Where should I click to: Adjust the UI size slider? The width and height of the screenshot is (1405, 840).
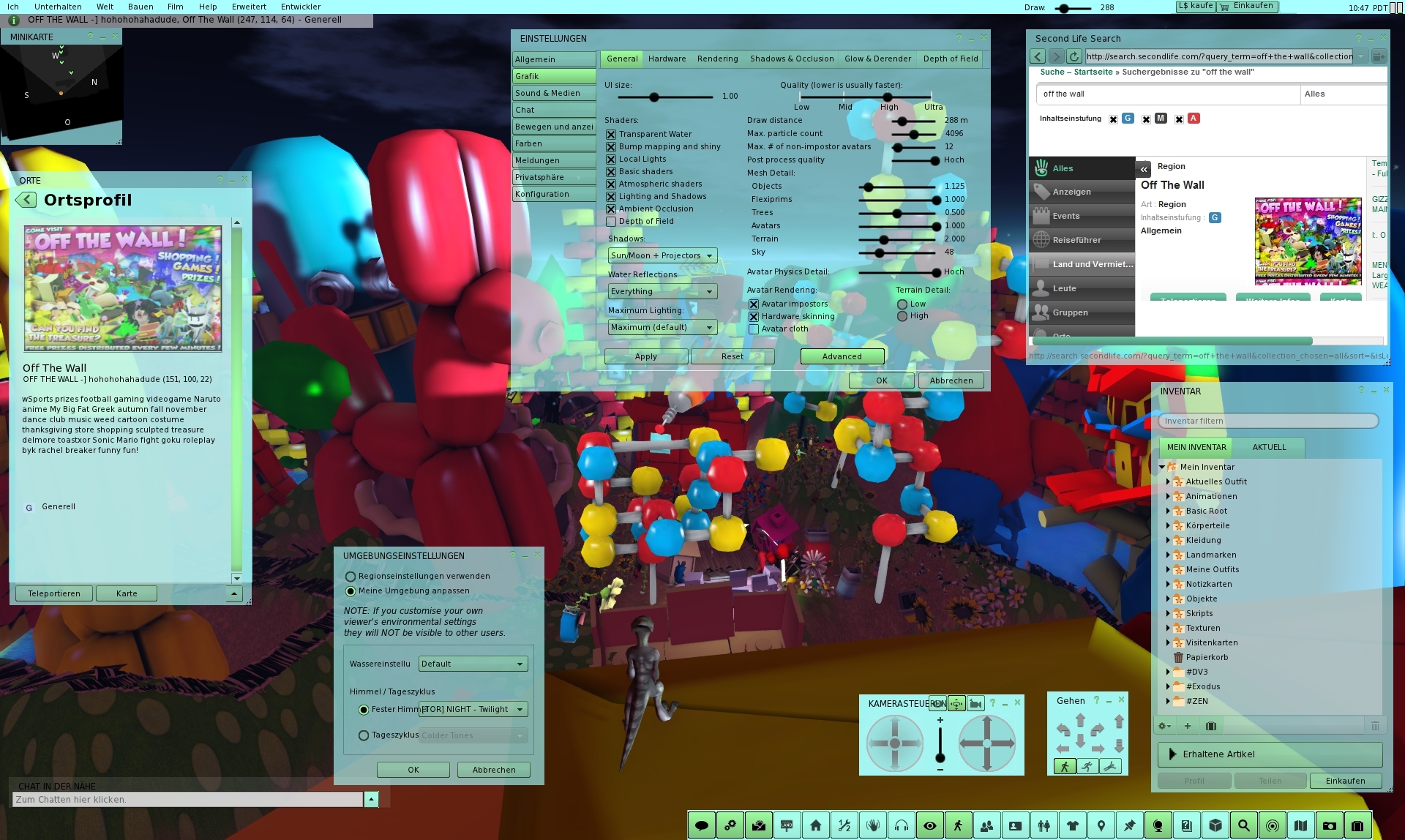654,97
